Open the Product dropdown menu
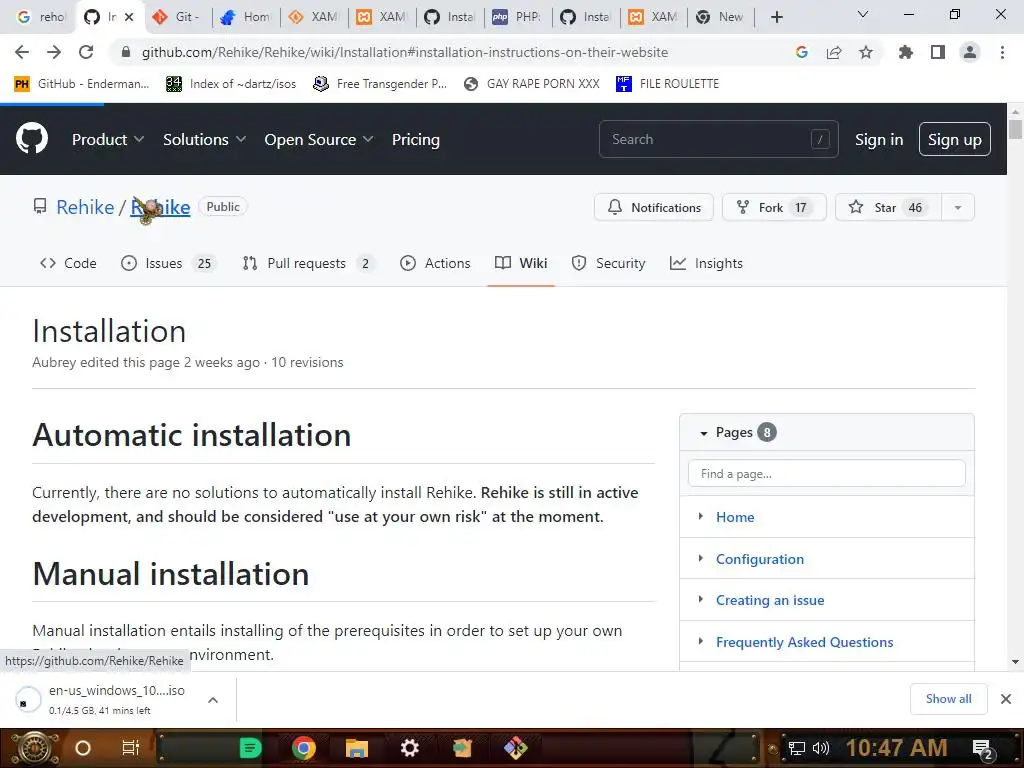1024x768 pixels. tap(108, 140)
